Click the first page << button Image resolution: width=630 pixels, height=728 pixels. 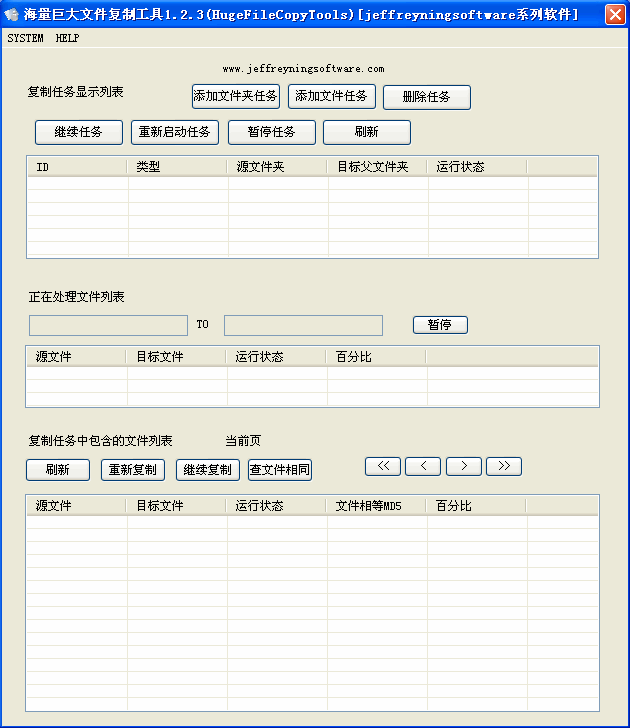point(383,466)
